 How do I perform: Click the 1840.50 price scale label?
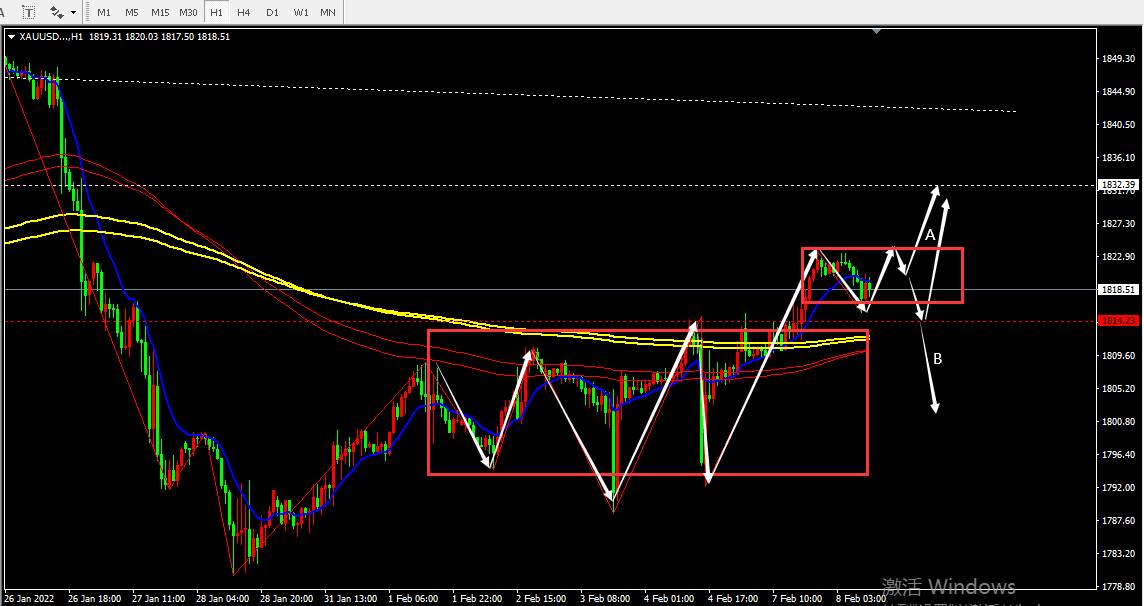(1117, 124)
